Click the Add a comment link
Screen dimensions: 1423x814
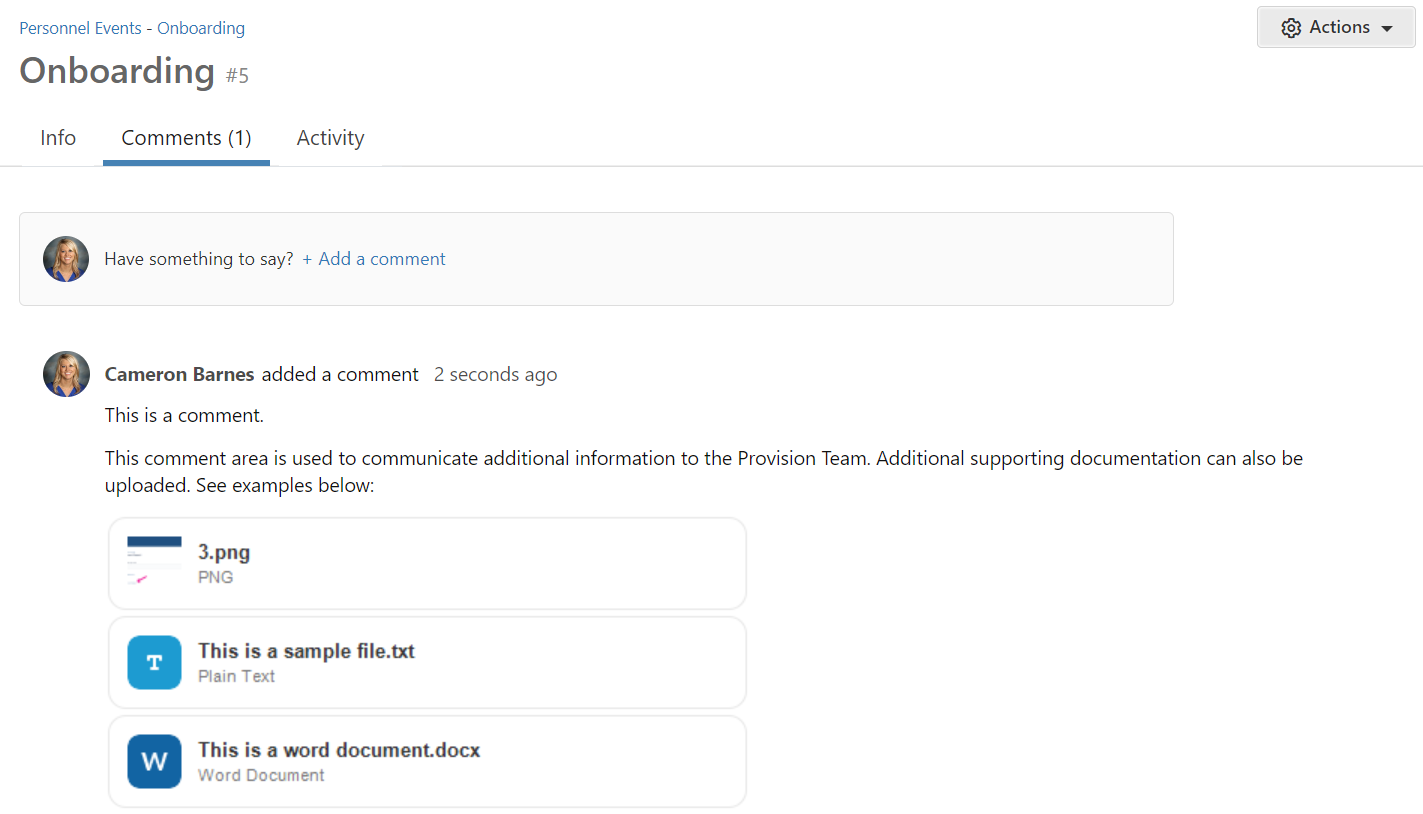pos(381,259)
